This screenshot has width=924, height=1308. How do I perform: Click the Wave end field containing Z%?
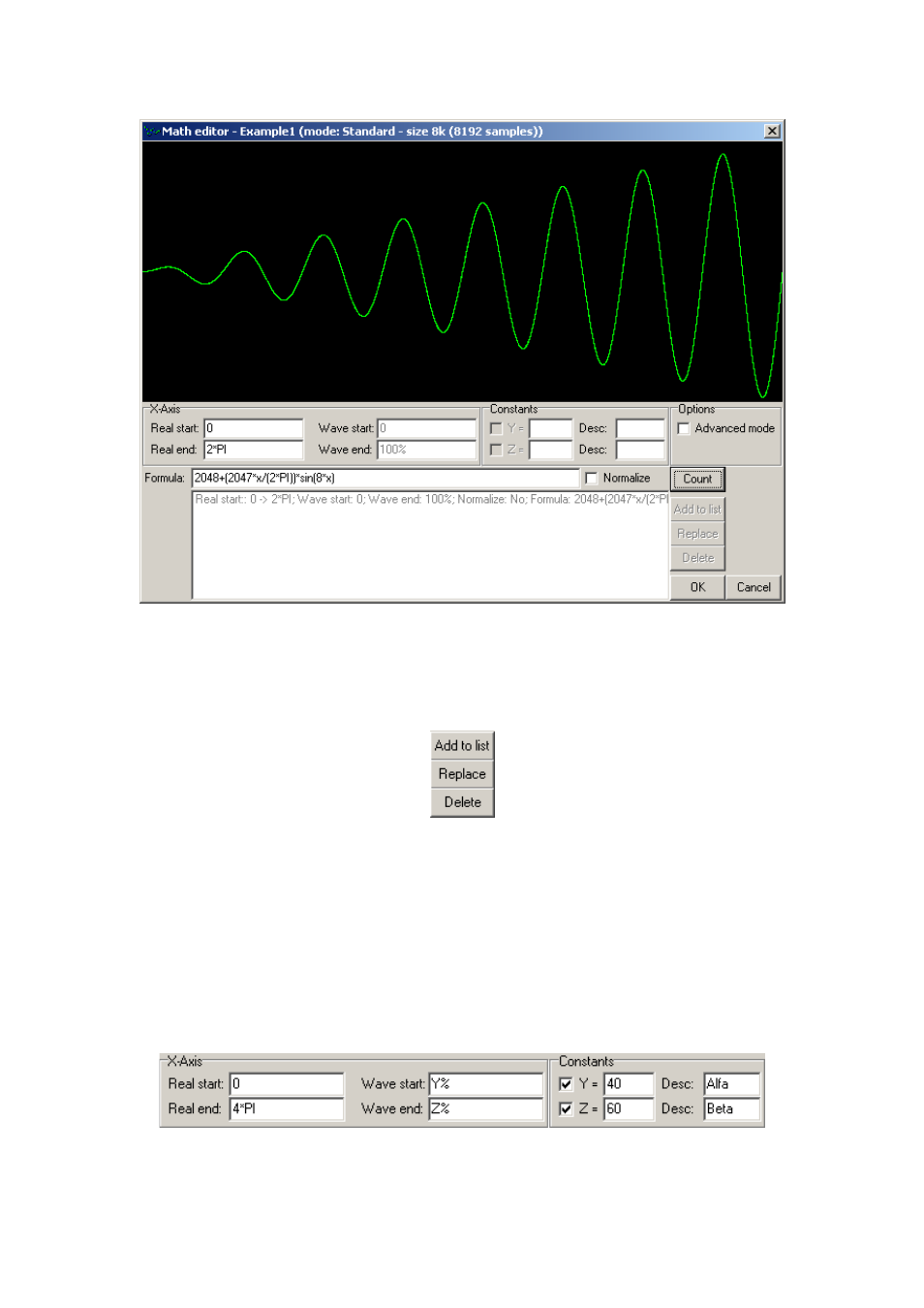[x=486, y=1108]
